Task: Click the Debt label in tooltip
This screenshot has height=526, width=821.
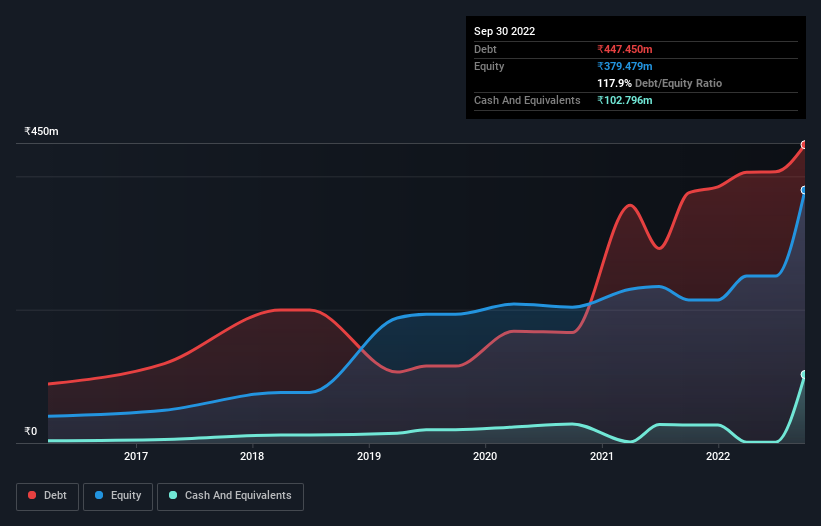Action: point(485,49)
